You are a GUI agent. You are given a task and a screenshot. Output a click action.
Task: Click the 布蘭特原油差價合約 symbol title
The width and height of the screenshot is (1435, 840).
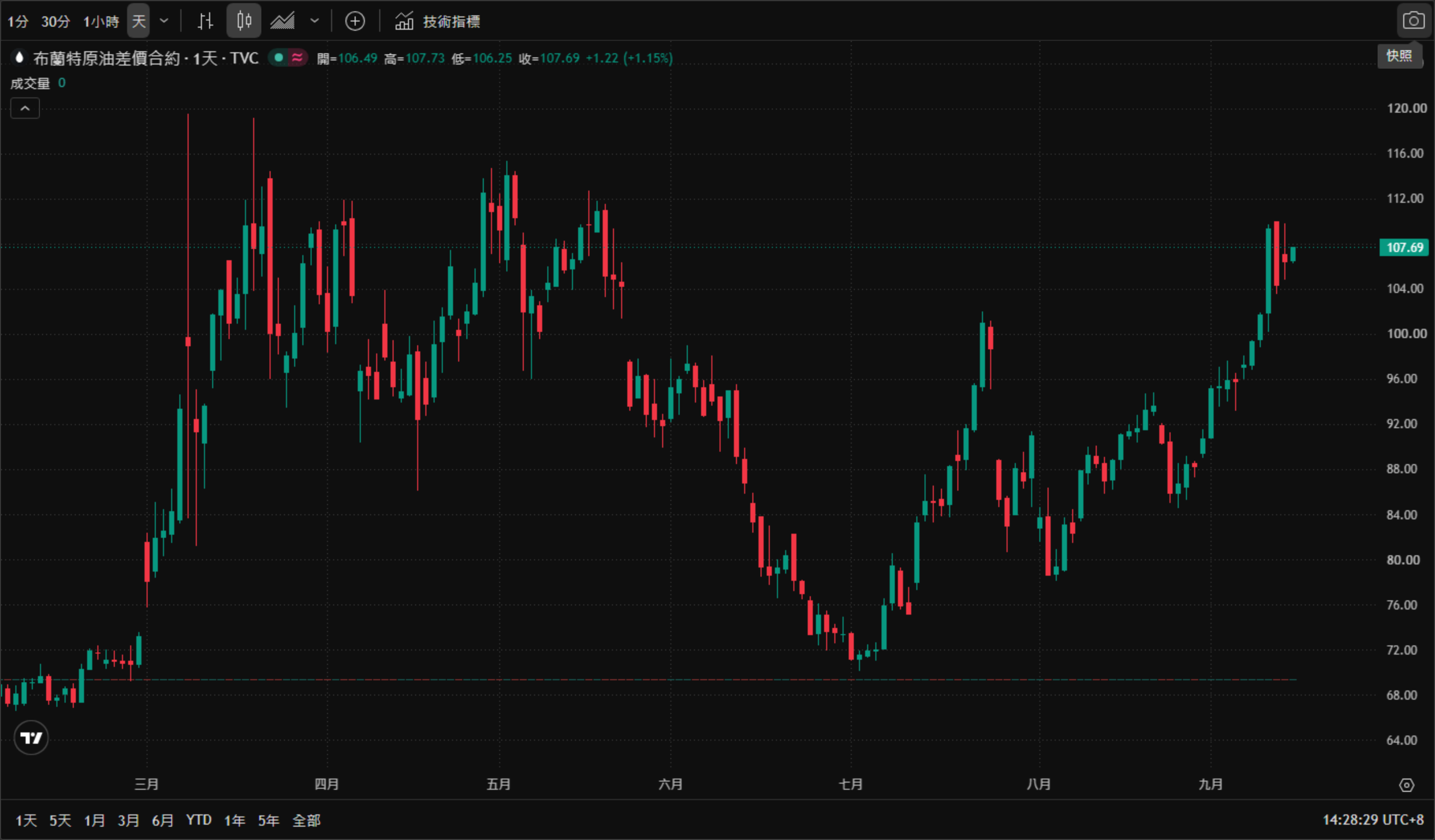point(107,58)
